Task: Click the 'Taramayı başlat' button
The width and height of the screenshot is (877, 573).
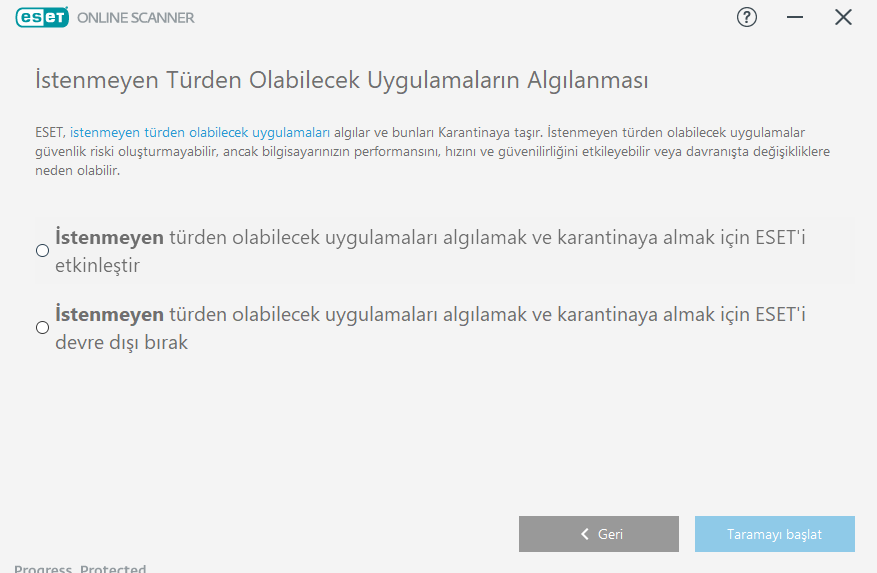Action: coord(775,534)
